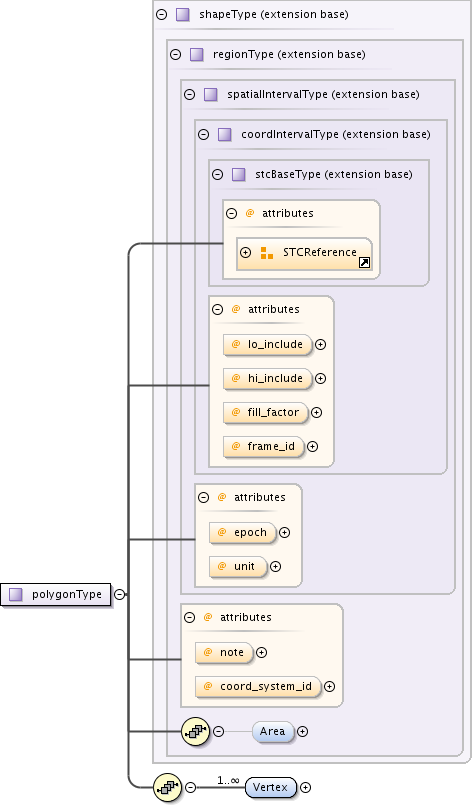
Task: Select the hi_include attribute label
Action: pyautogui.click(x=275, y=378)
